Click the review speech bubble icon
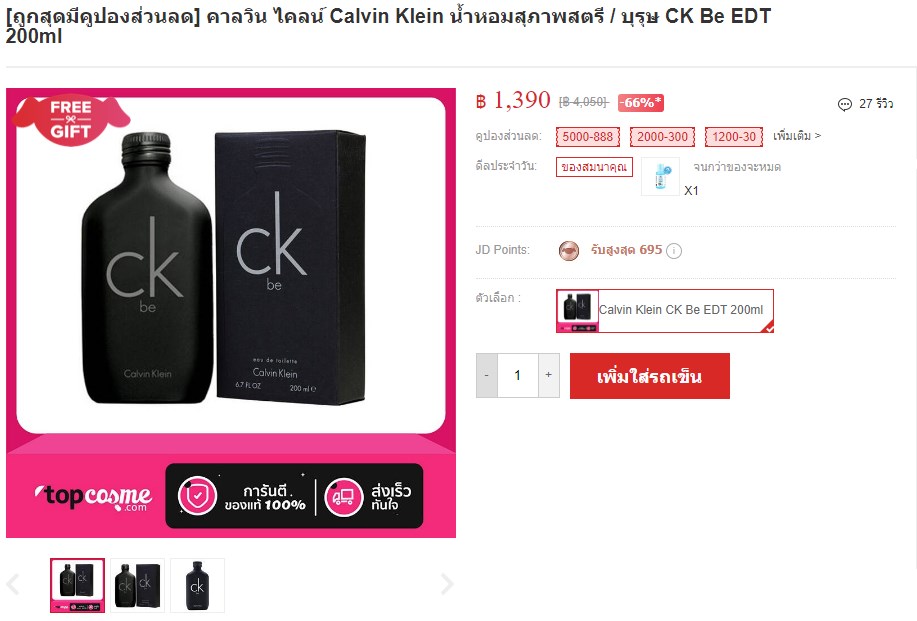This screenshot has height=621, width=917. tap(844, 104)
